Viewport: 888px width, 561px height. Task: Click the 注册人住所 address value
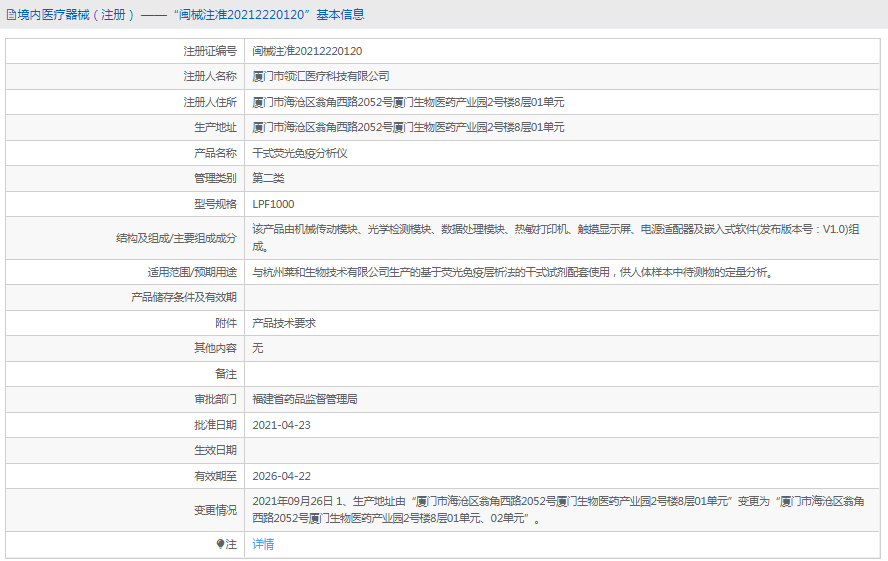pyautogui.click(x=408, y=102)
